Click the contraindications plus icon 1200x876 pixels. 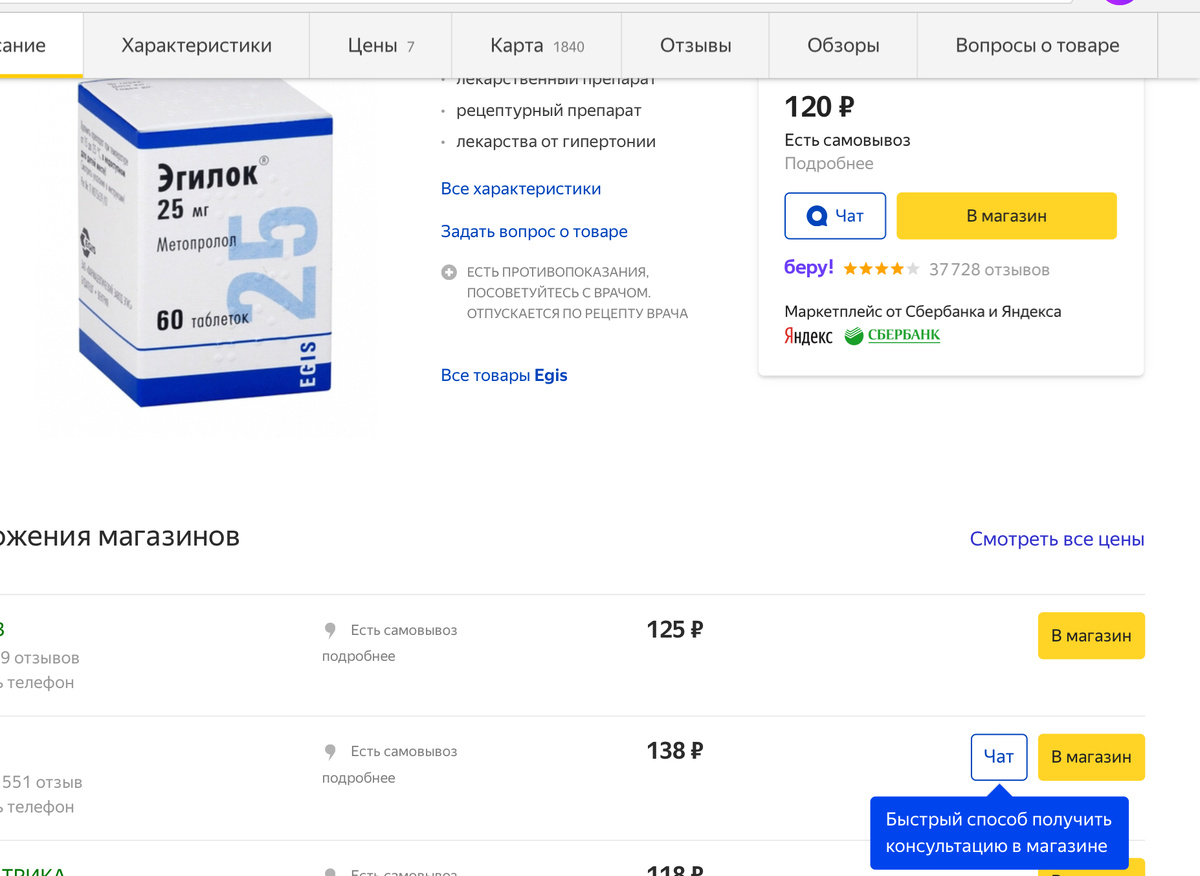449,272
